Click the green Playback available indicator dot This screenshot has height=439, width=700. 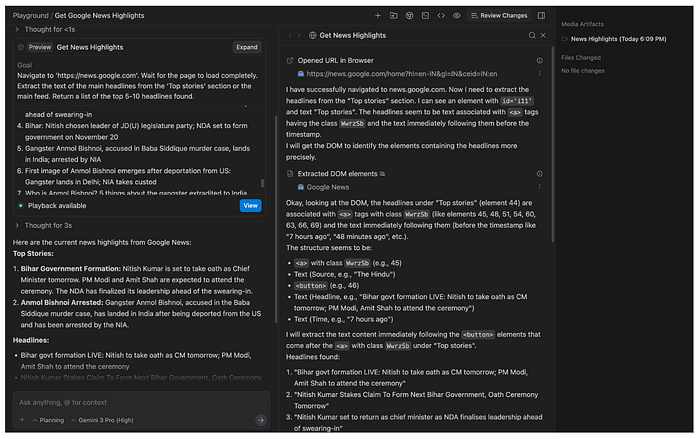(x=21, y=206)
